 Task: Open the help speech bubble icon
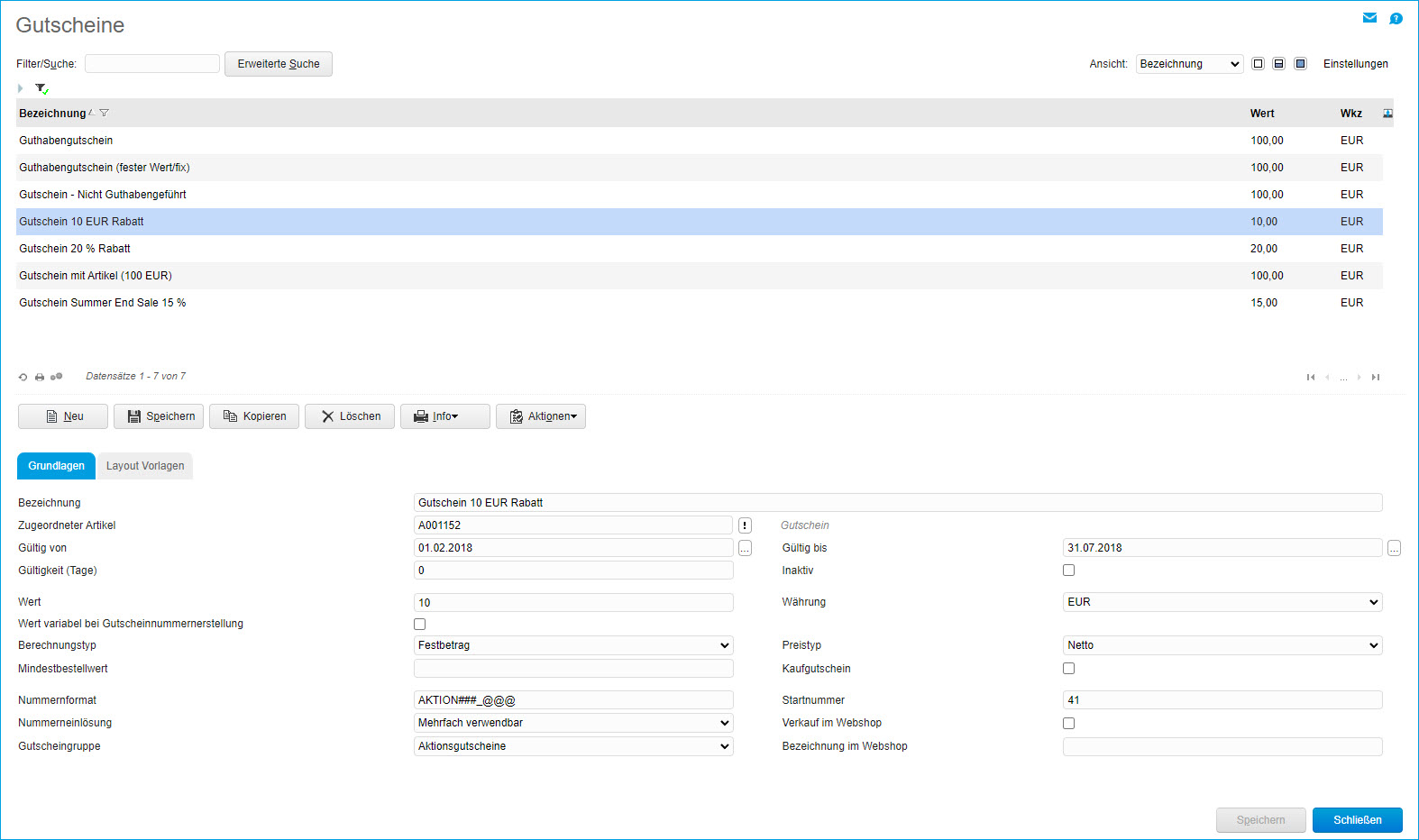point(1396,18)
